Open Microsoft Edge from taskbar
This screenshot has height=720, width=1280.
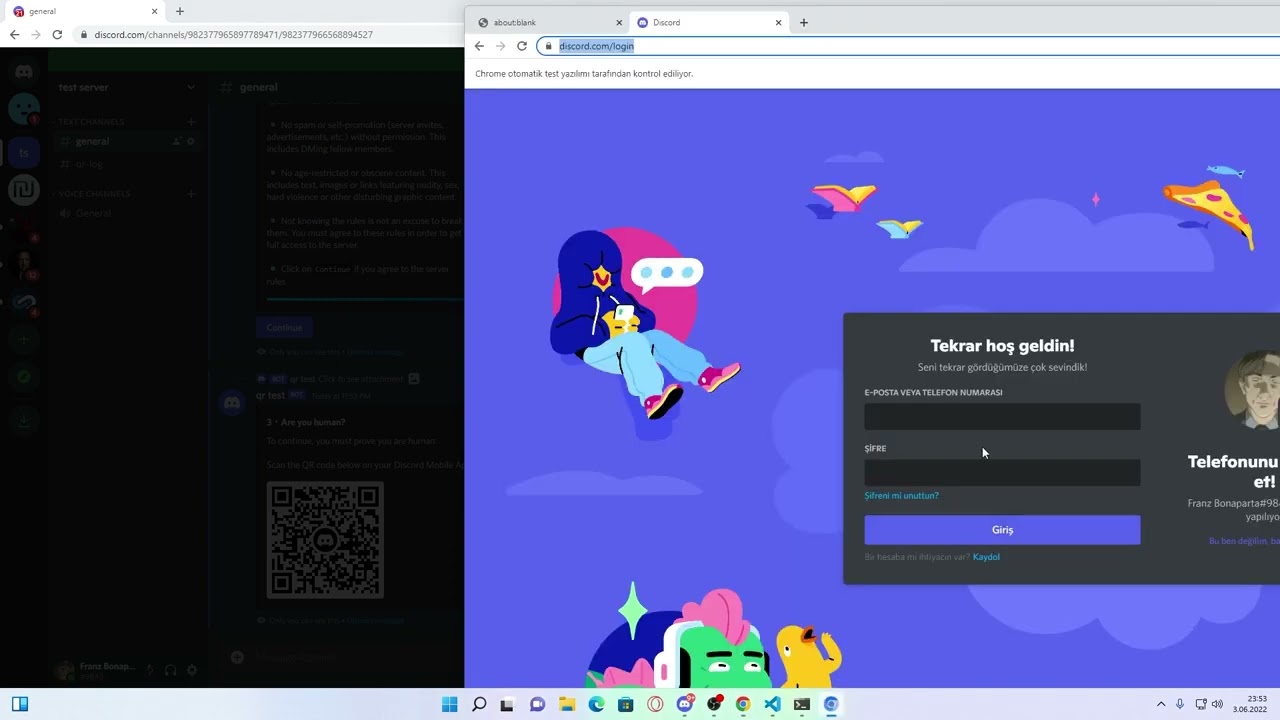point(596,704)
